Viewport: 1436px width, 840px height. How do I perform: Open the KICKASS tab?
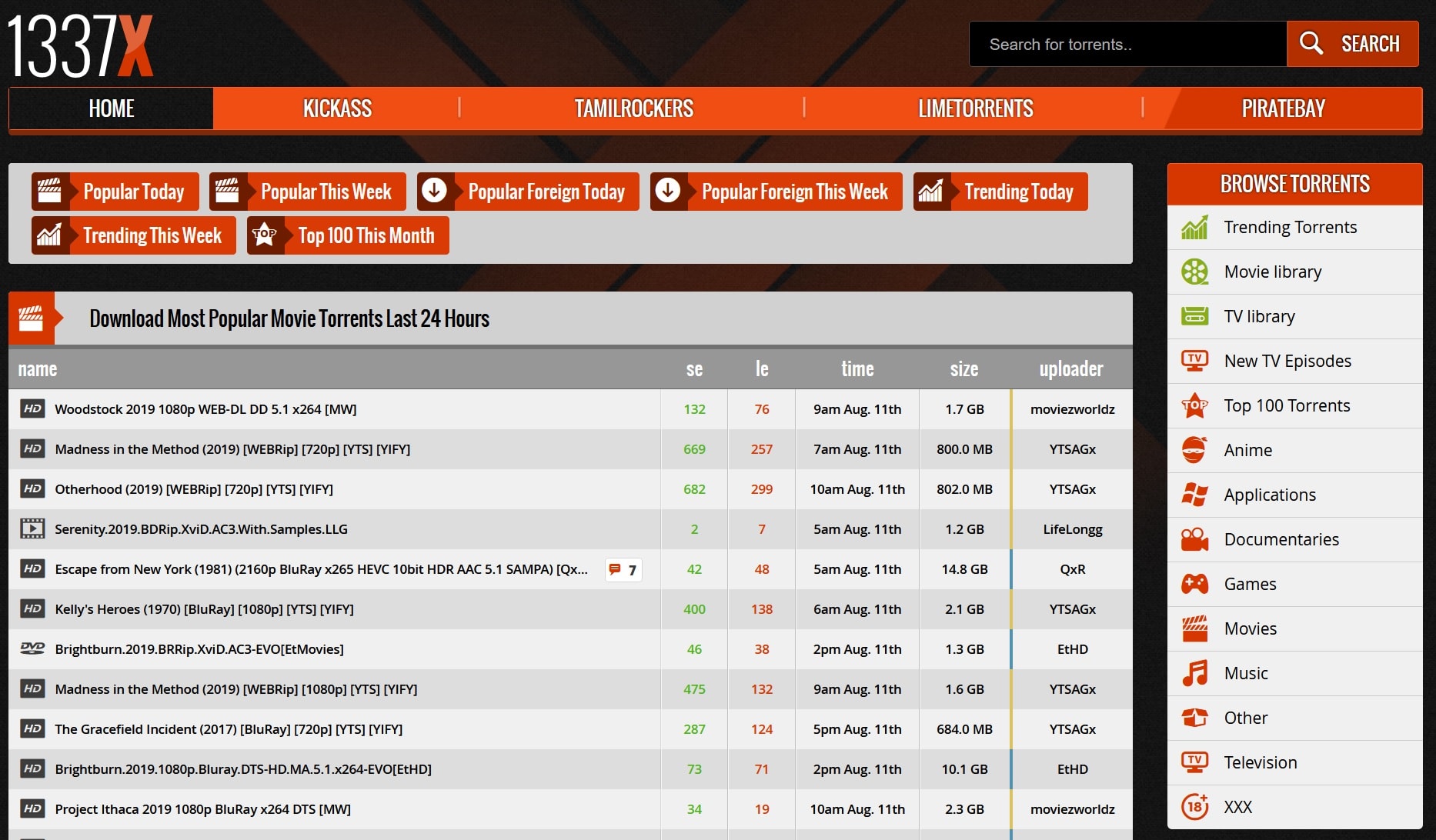(x=337, y=108)
